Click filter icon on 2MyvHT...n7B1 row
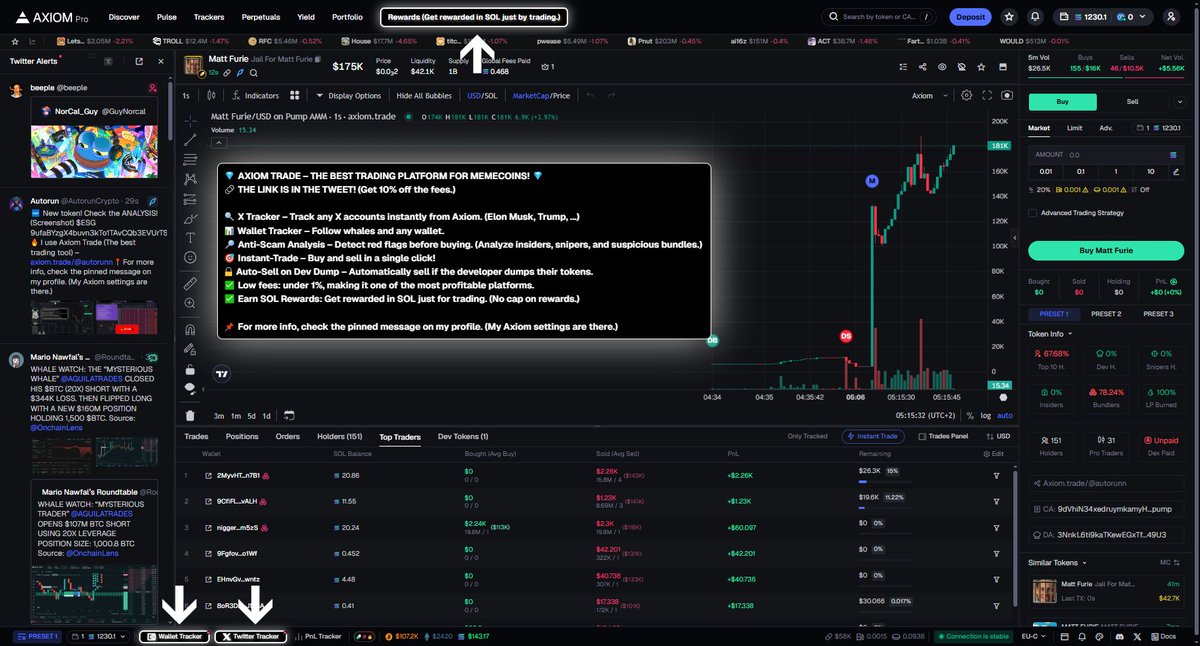 996,474
